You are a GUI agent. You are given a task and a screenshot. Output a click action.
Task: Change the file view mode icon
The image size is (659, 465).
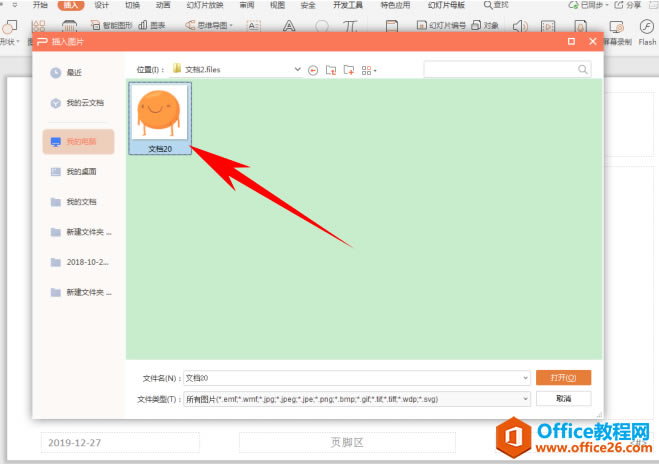tap(369, 70)
